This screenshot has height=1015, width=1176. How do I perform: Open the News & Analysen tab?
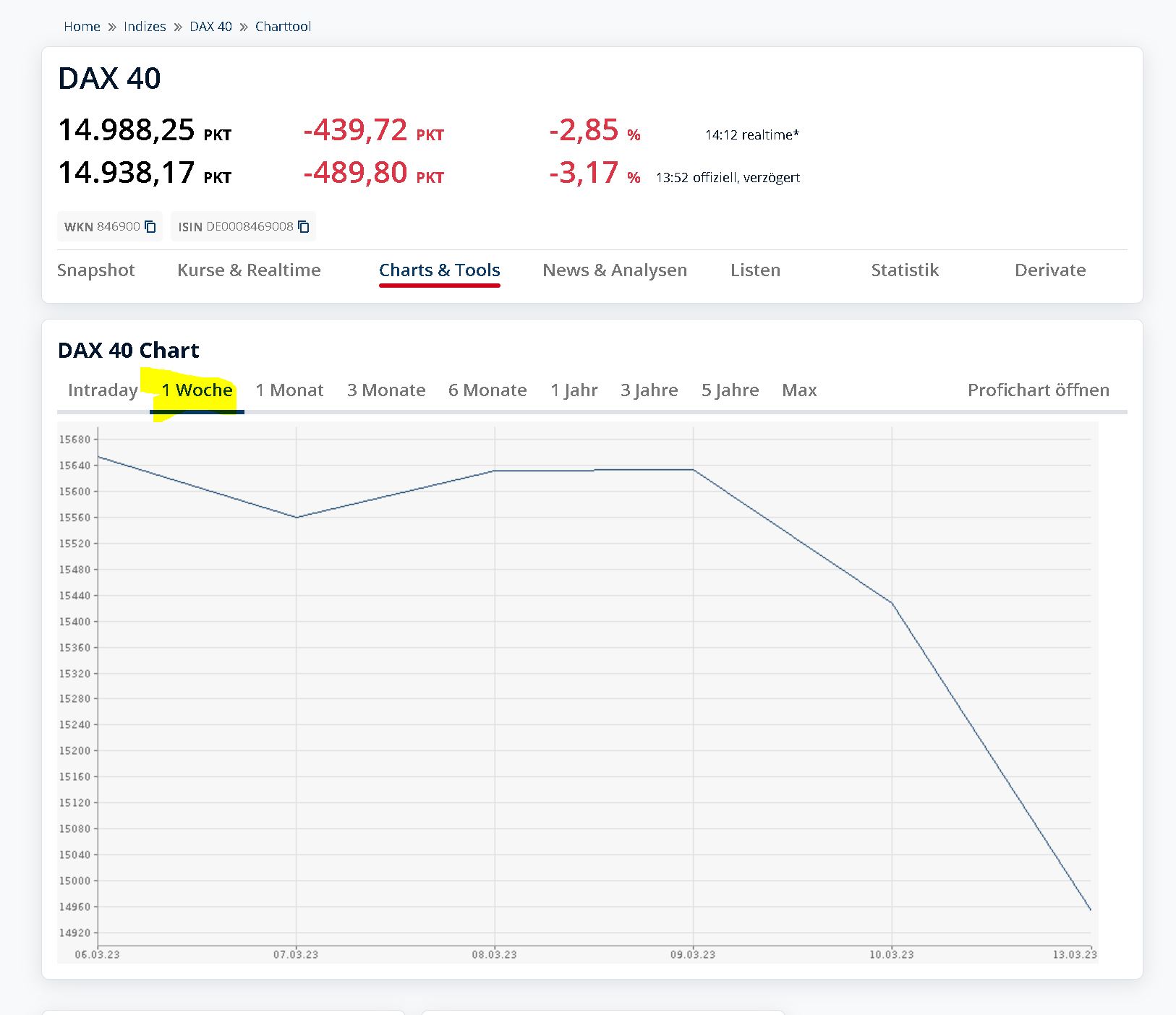pyautogui.click(x=615, y=270)
